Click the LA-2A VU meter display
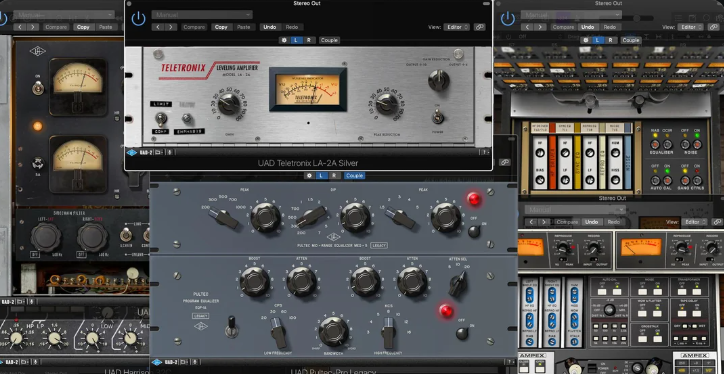 tap(308, 89)
